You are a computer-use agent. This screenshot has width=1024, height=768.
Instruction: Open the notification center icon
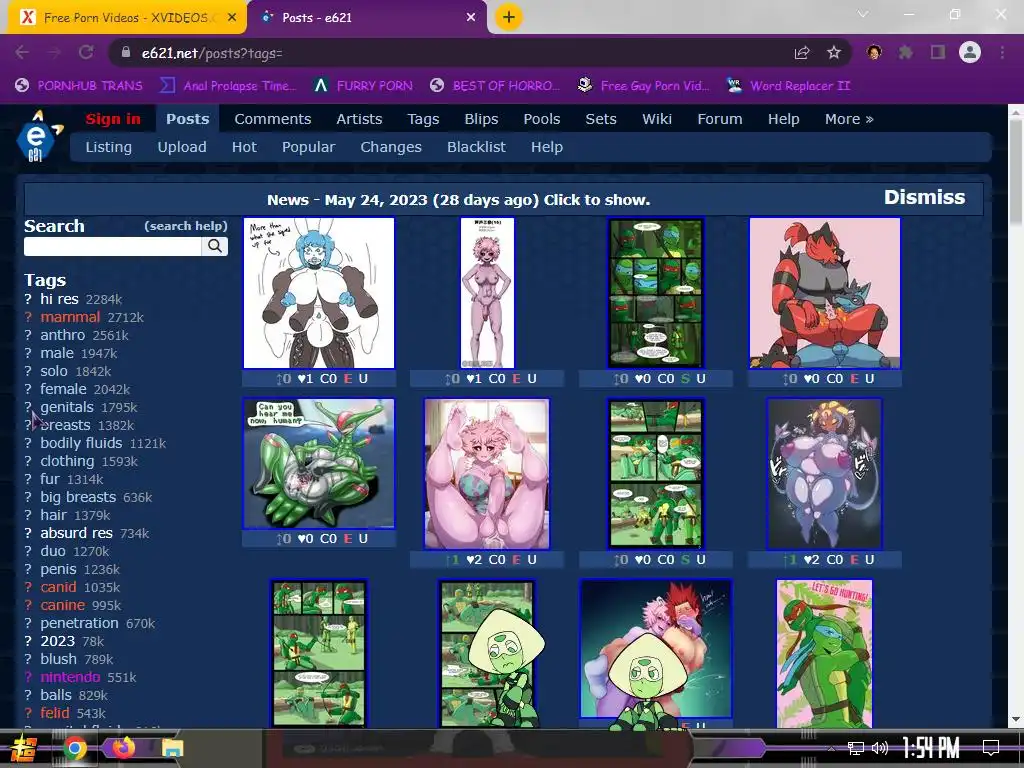tap(991, 748)
